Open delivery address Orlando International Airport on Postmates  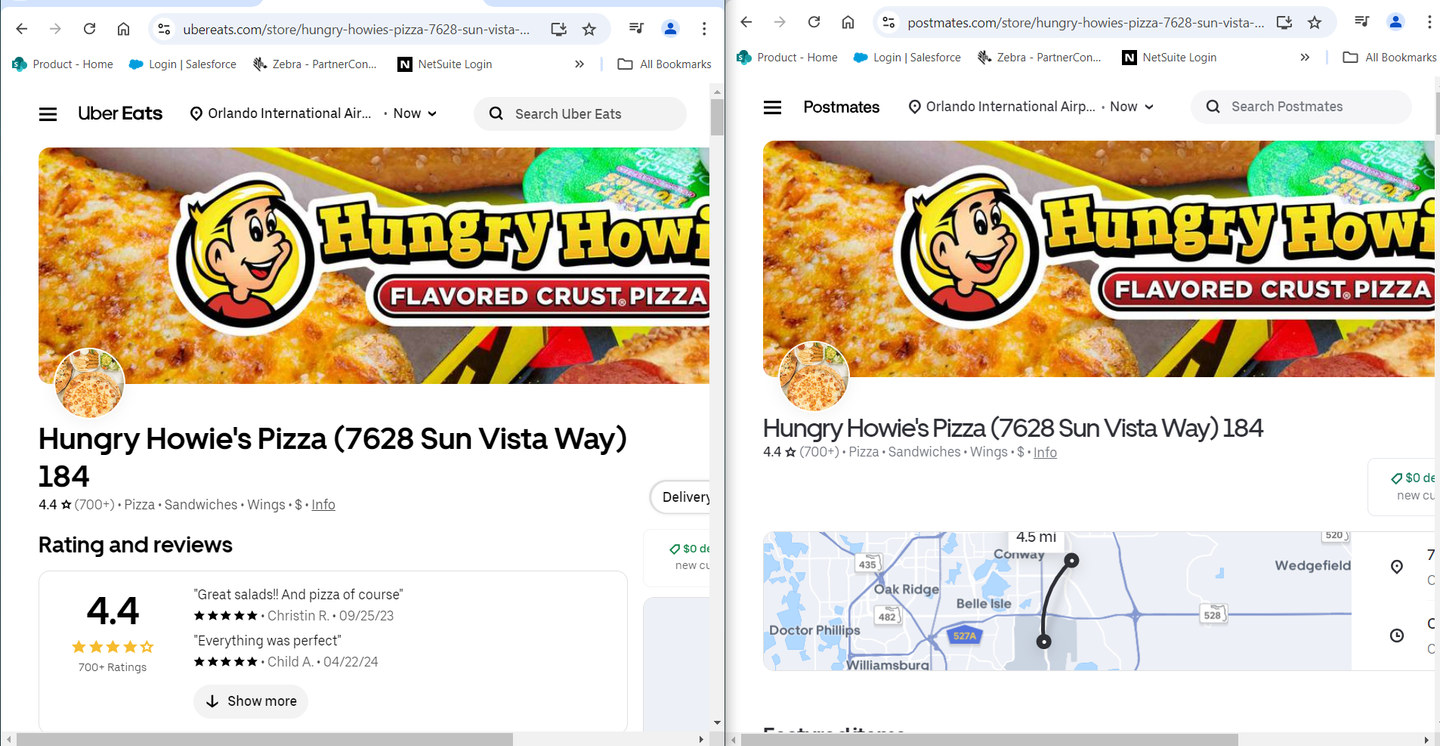1002,106
